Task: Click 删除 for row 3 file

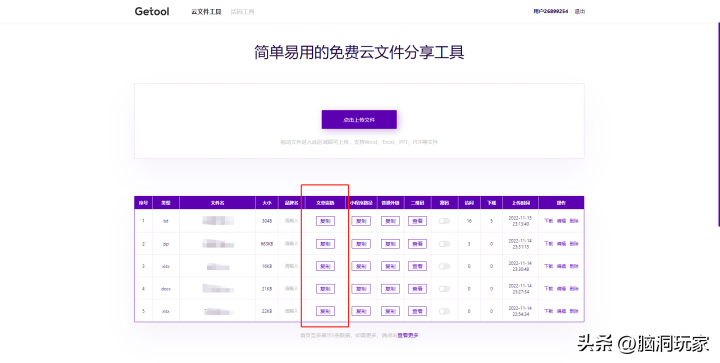Action: tap(574, 266)
